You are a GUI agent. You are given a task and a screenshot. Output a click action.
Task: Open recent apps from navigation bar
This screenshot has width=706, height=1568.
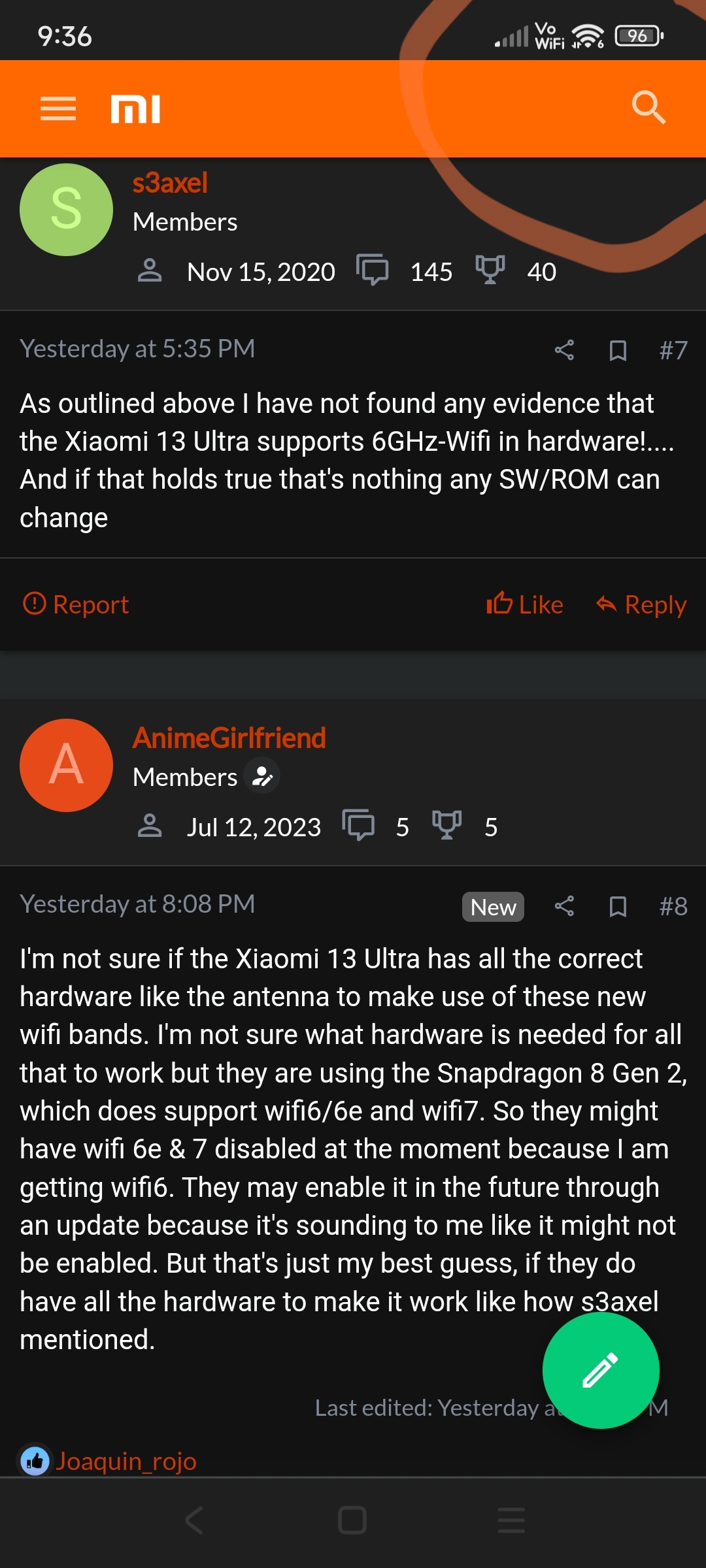point(511,1520)
